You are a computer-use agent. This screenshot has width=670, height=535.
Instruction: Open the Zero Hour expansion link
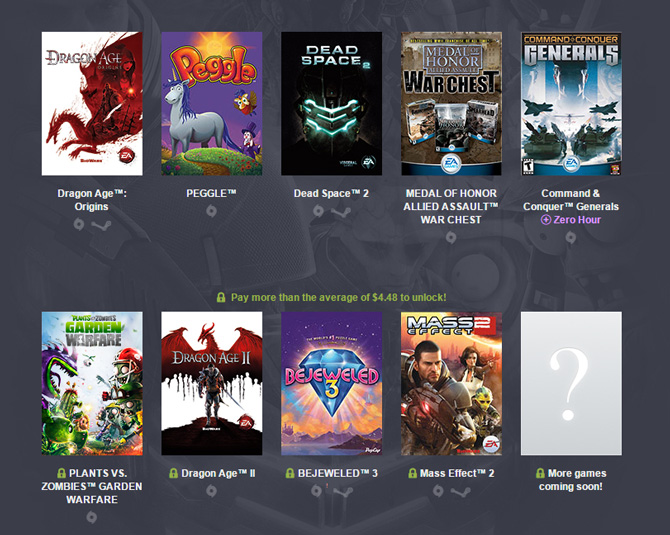click(577, 220)
